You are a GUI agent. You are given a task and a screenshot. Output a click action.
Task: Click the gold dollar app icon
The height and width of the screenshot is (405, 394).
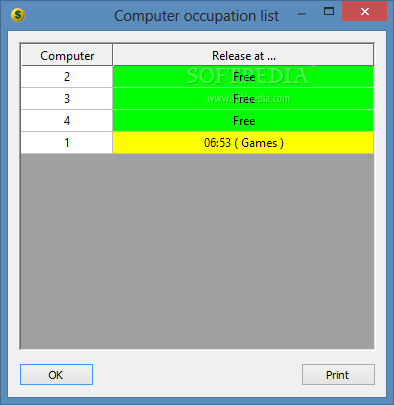tap(18, 15)
